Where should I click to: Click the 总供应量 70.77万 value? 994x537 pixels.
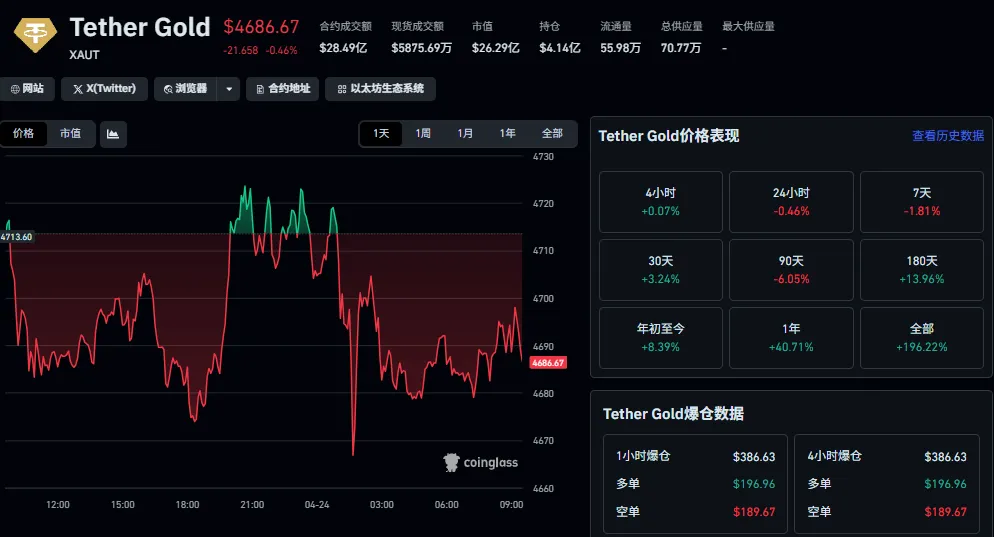[x=681, y=48]
